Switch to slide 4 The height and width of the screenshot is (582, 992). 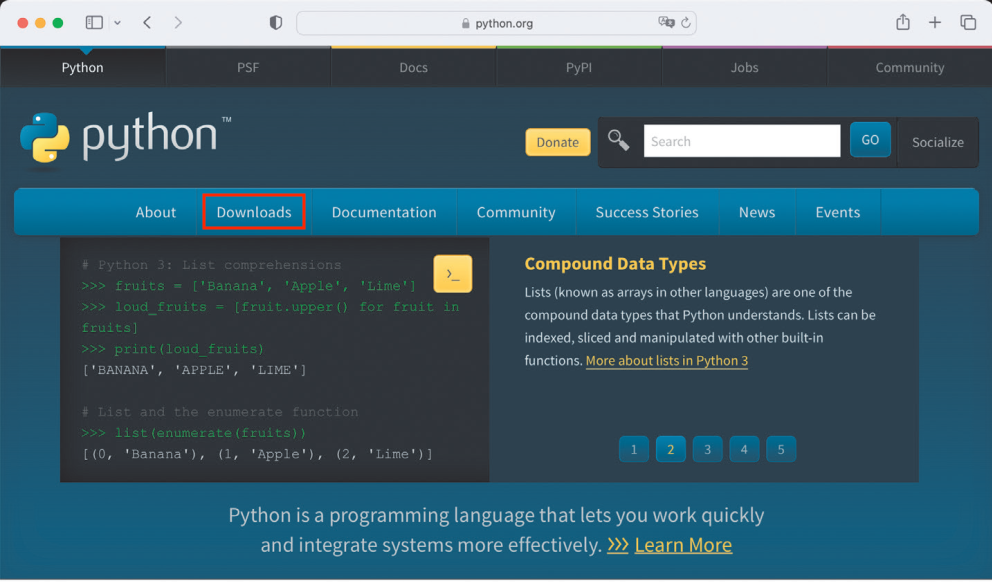coord(744,449)
